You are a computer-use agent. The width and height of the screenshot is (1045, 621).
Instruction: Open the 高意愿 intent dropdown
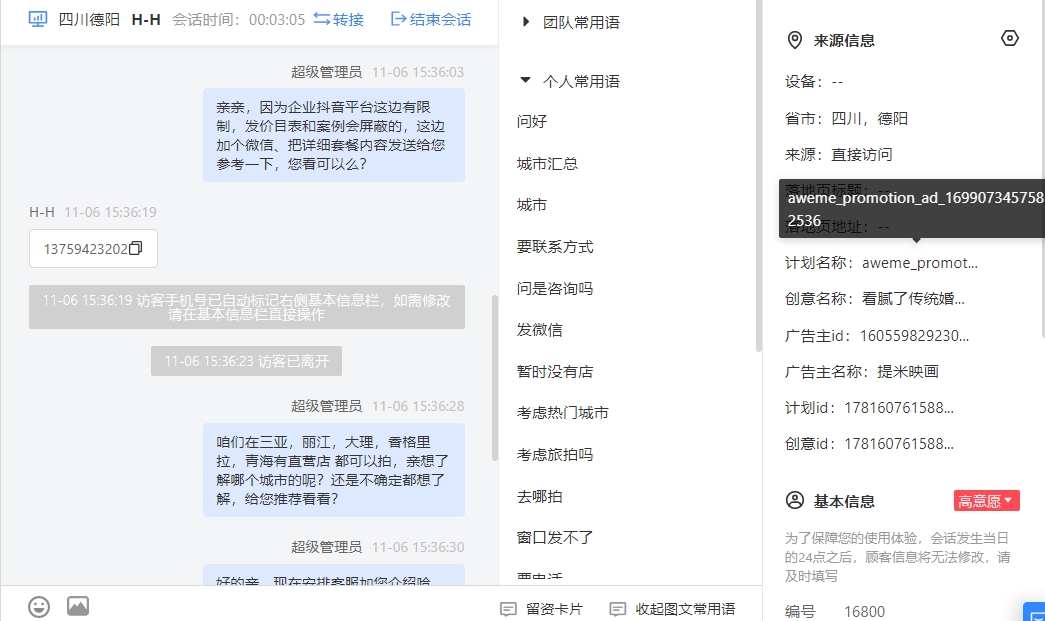point(986,501)
